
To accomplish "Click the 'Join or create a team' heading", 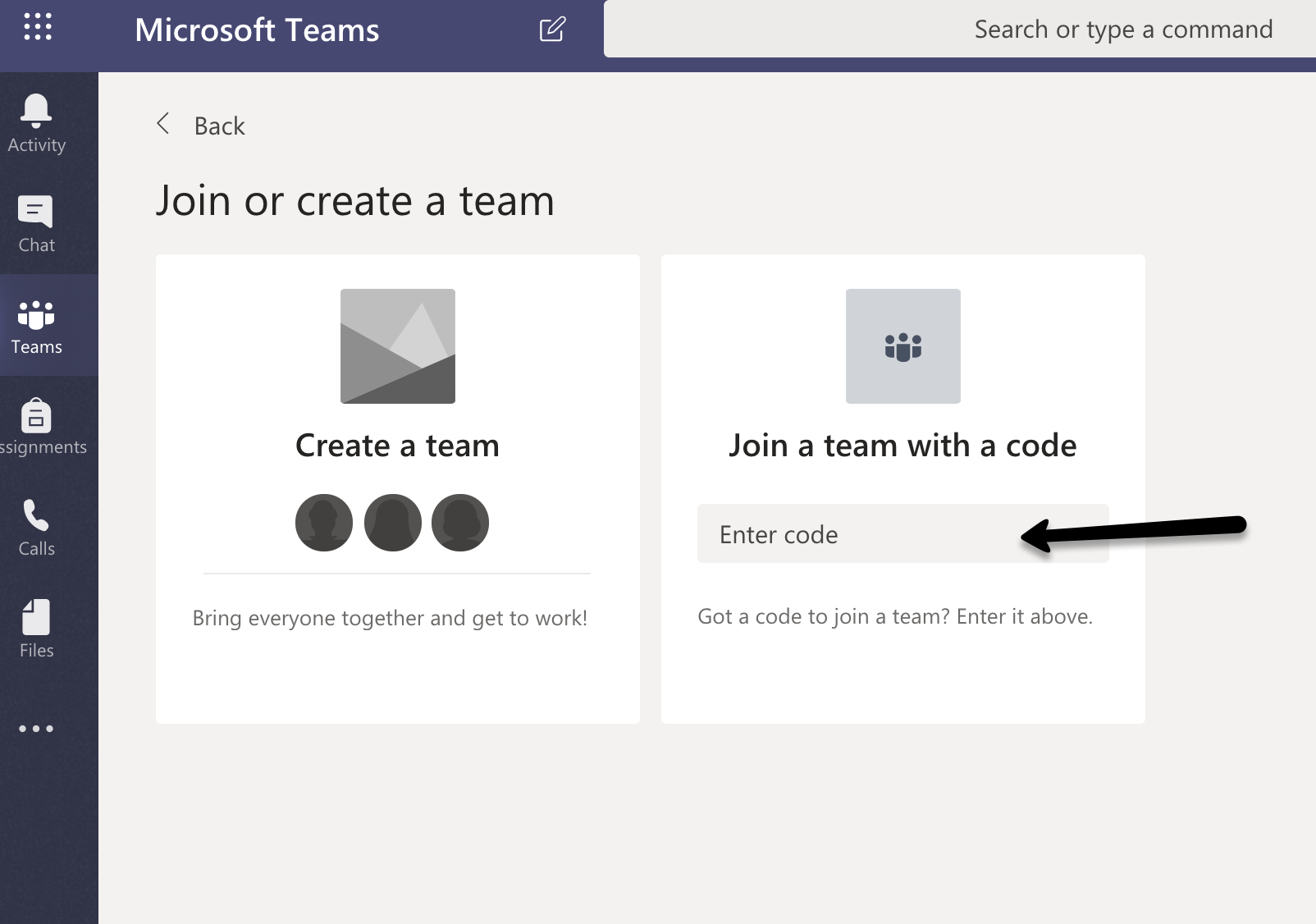I will click(355, 201).
